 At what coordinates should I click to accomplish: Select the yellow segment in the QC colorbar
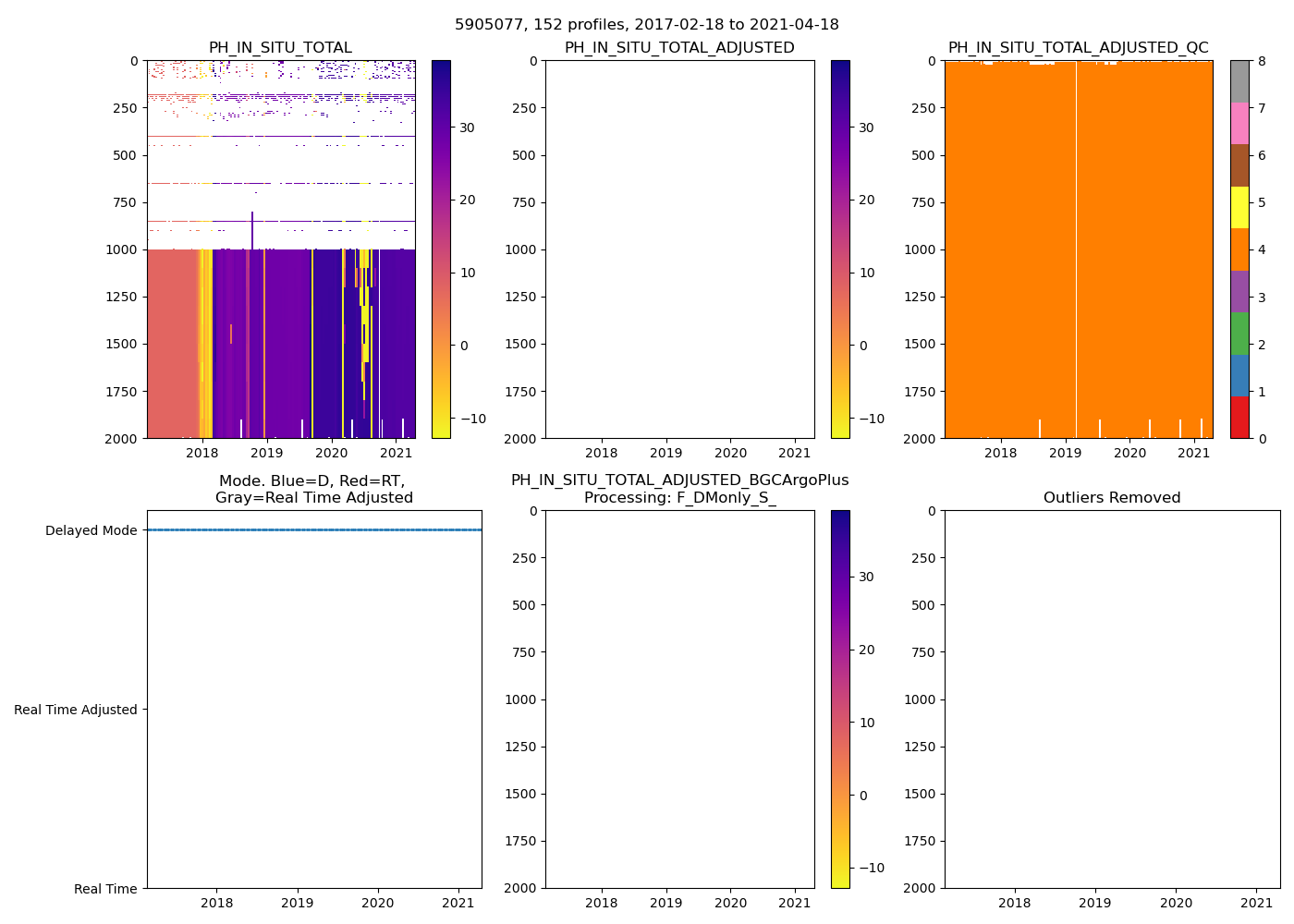[x=1239, y=207]
